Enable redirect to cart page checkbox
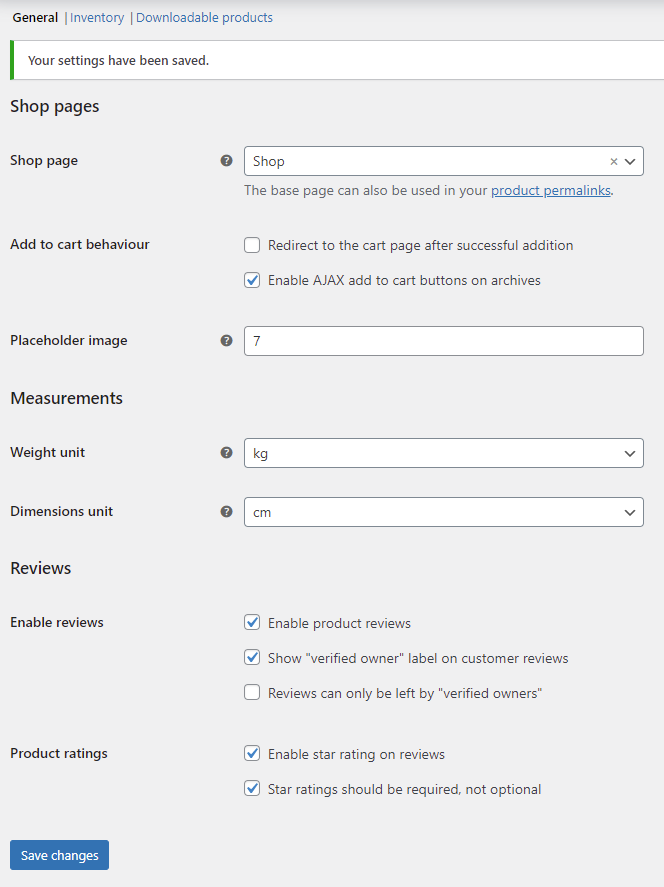This screenshot has width=664, height=887. [252, 245]
